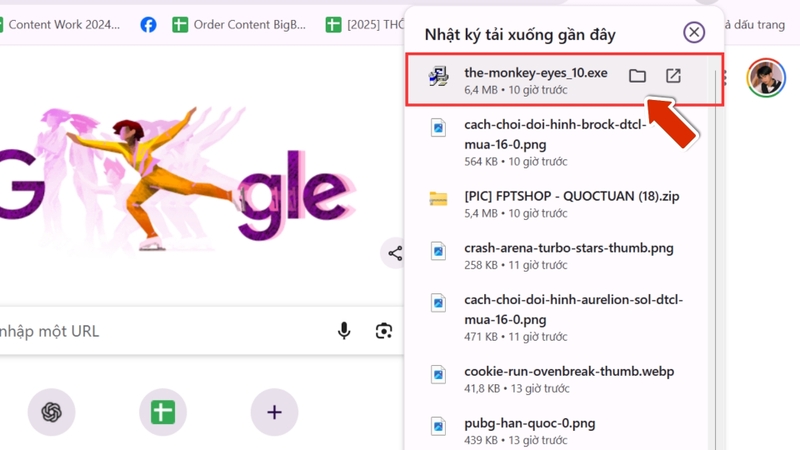This screenshot has height=450, width=800.
Task: Click image icon of crash-arena-turbo-stars-thumb.png
Action: coord(438,251)
